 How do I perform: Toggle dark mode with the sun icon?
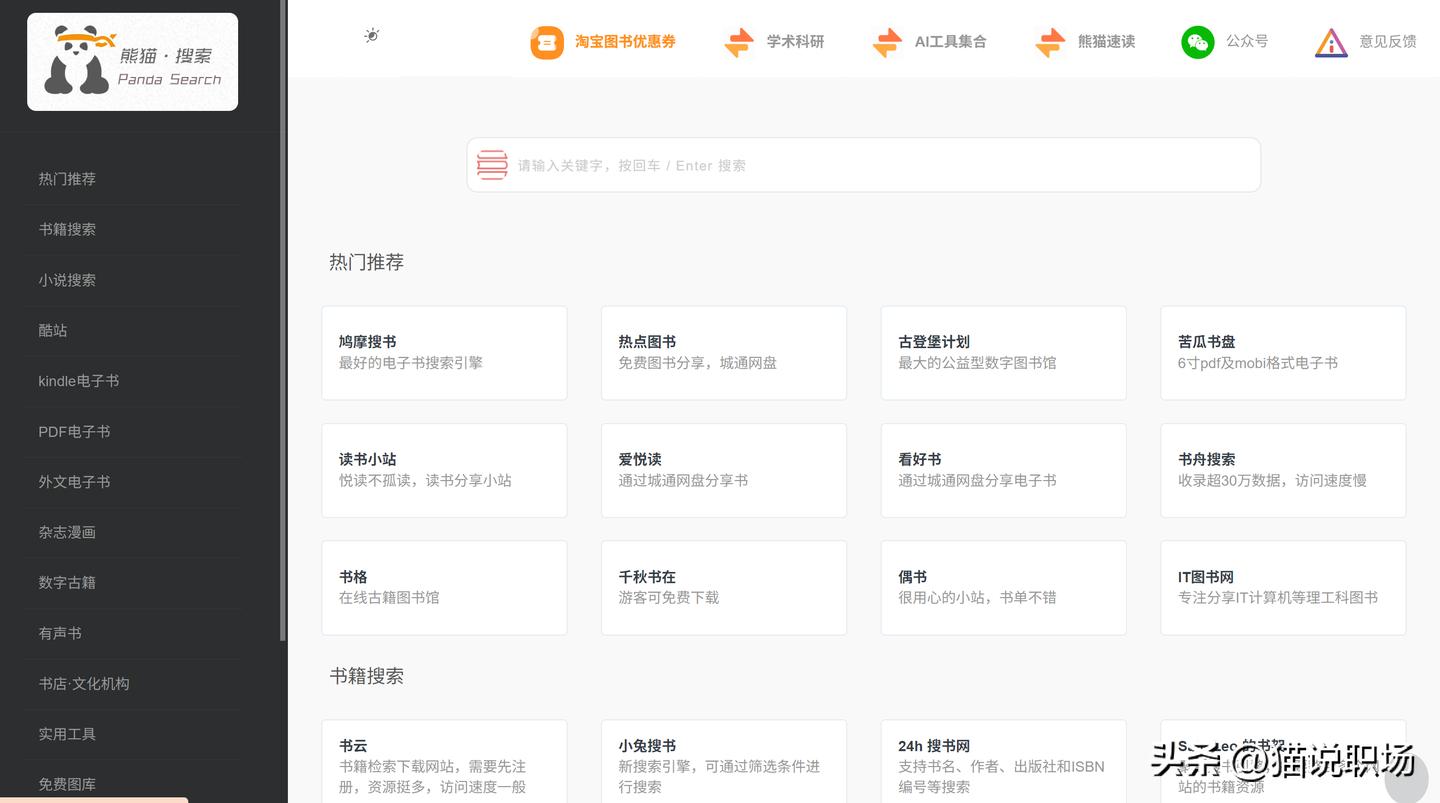pos(371,35)
